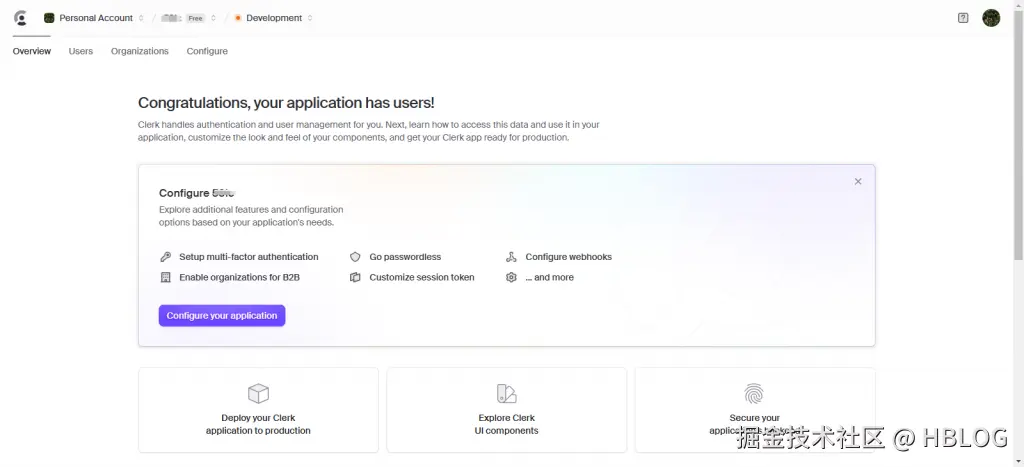Viewport: 1024px width, 467px height.
Task: Dismiss the Configure panel with X
Action: tap(858, 182)
